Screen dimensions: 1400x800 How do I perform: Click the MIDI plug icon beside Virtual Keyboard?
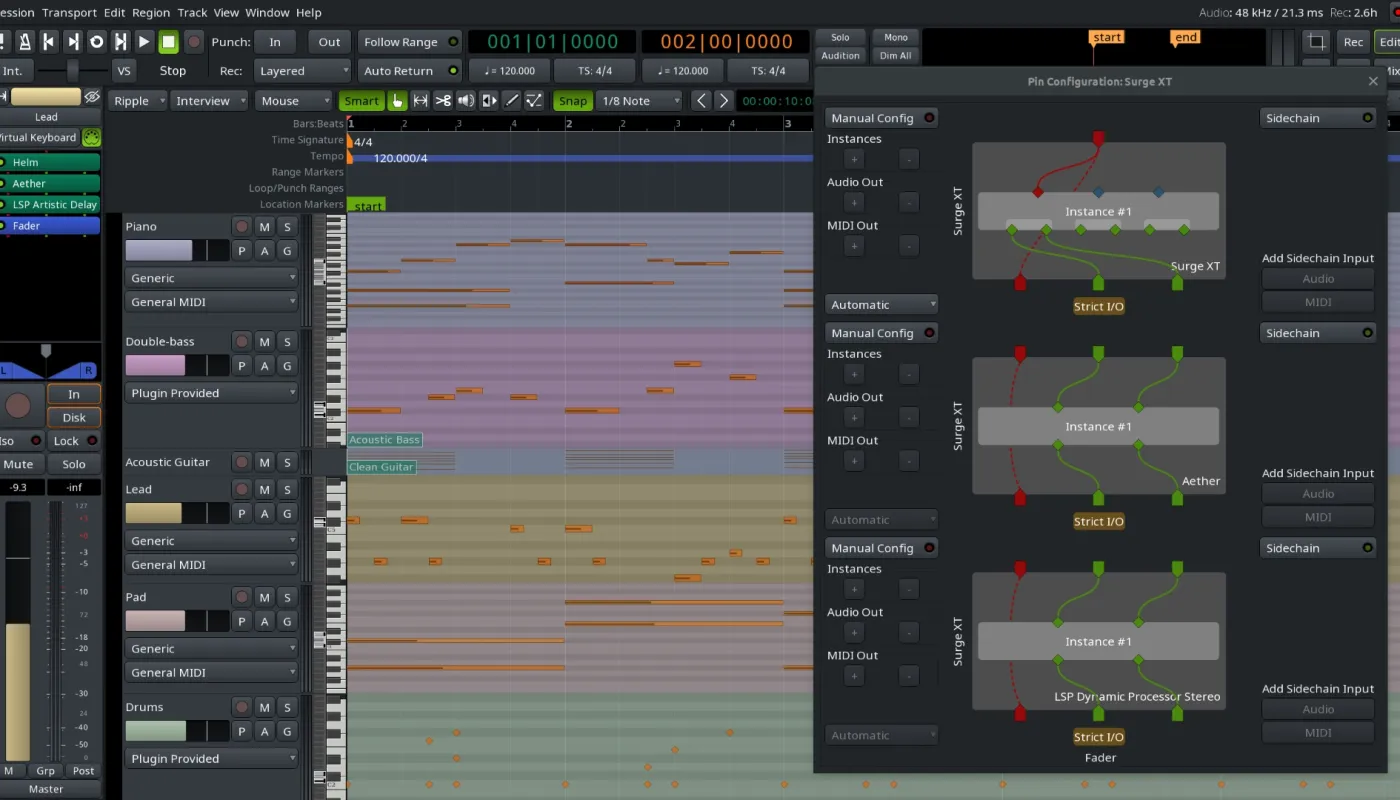91,137
